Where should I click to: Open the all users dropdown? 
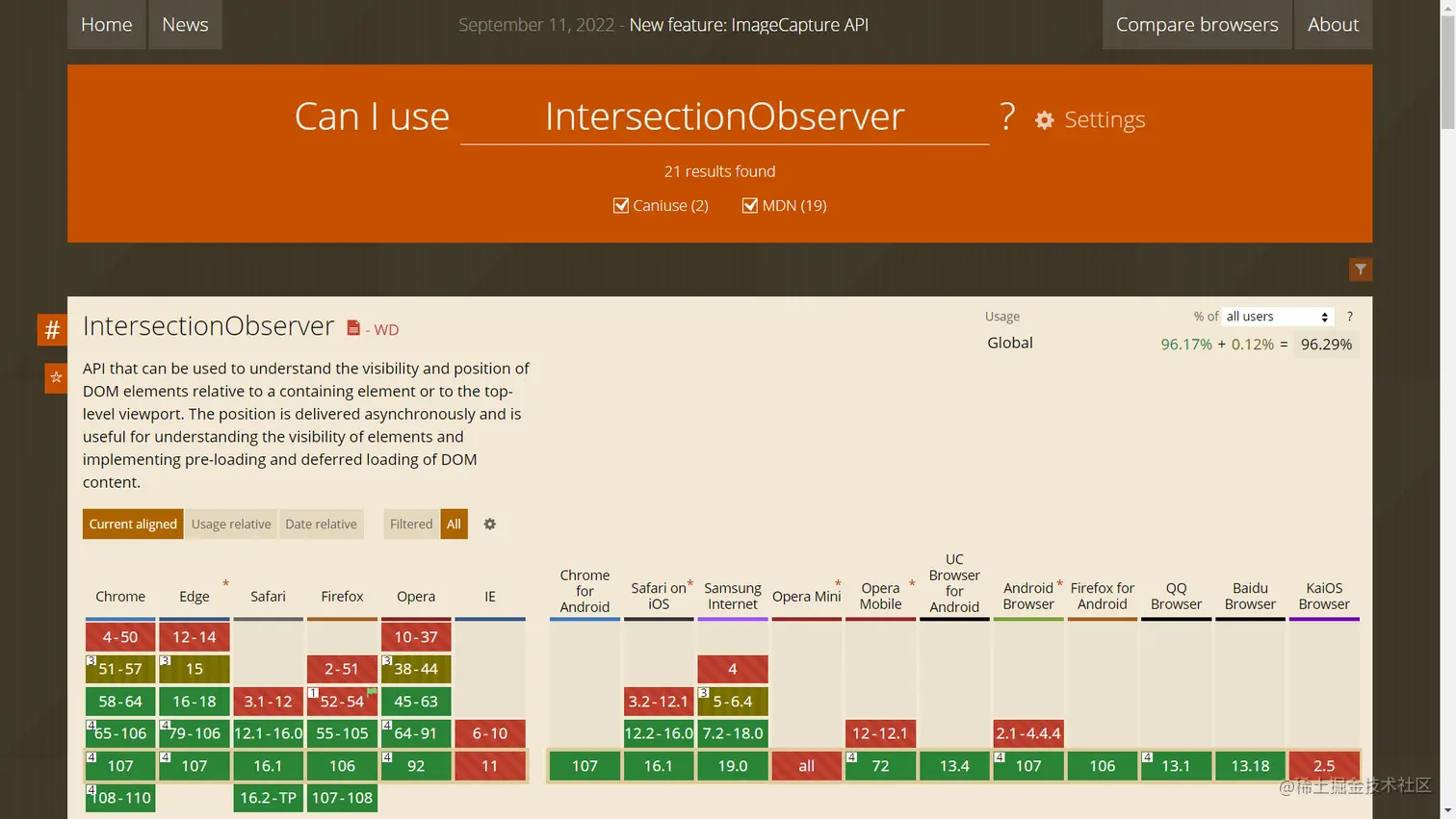coord(1278,317)
